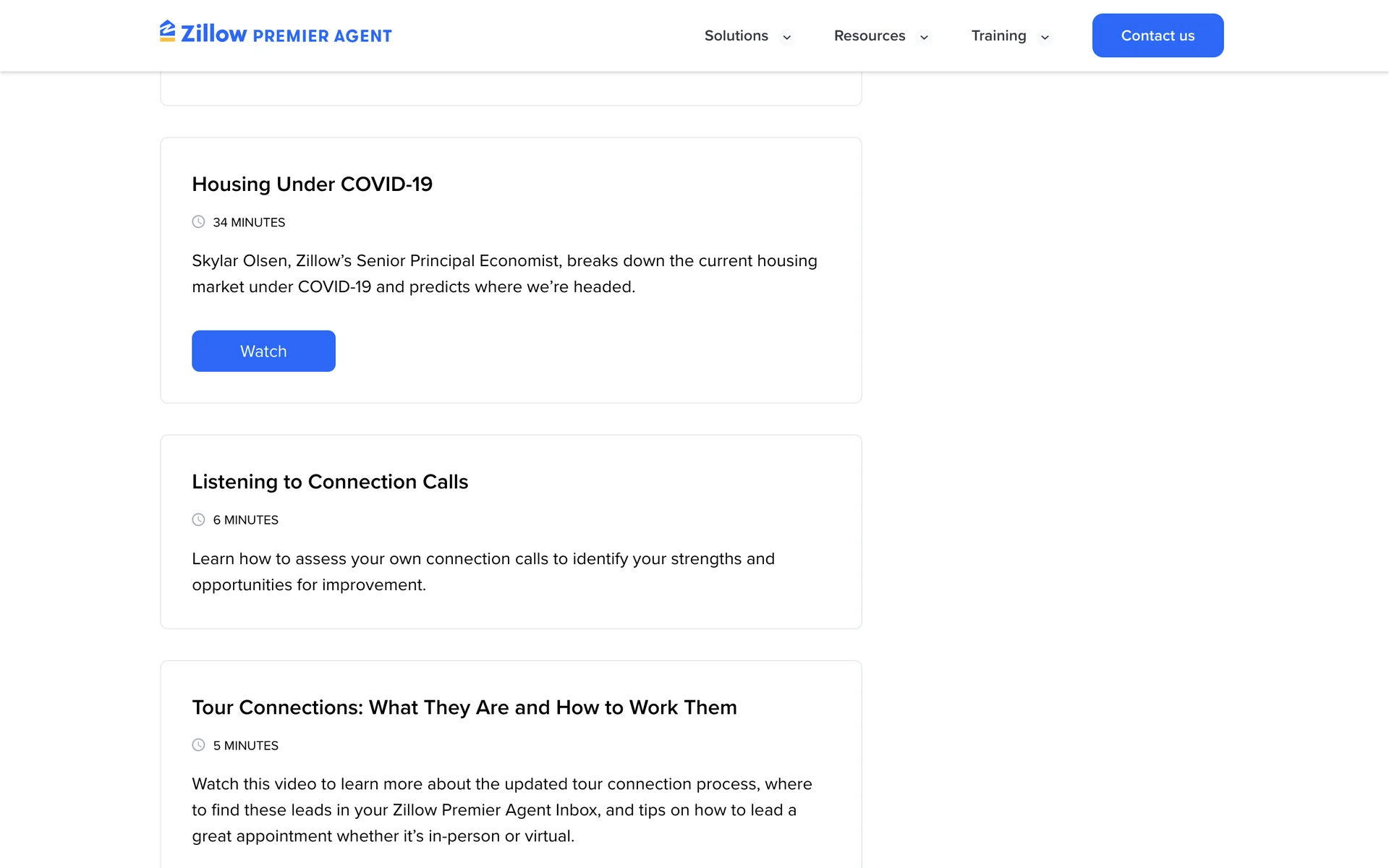The image size is (1389, 868).
Task: Click the tour connection video description
Action: (x=501, y=810)
